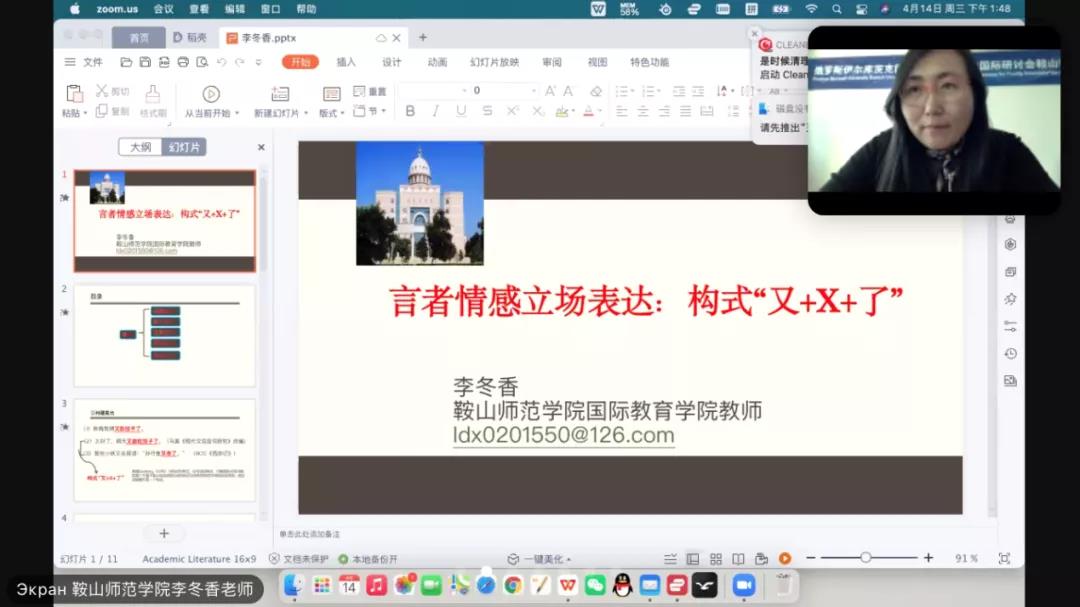Start slideshow with 从当前开始 play icon
Image resolution: width=1080 pixels, height=607 pixels.
pos(211,94)
